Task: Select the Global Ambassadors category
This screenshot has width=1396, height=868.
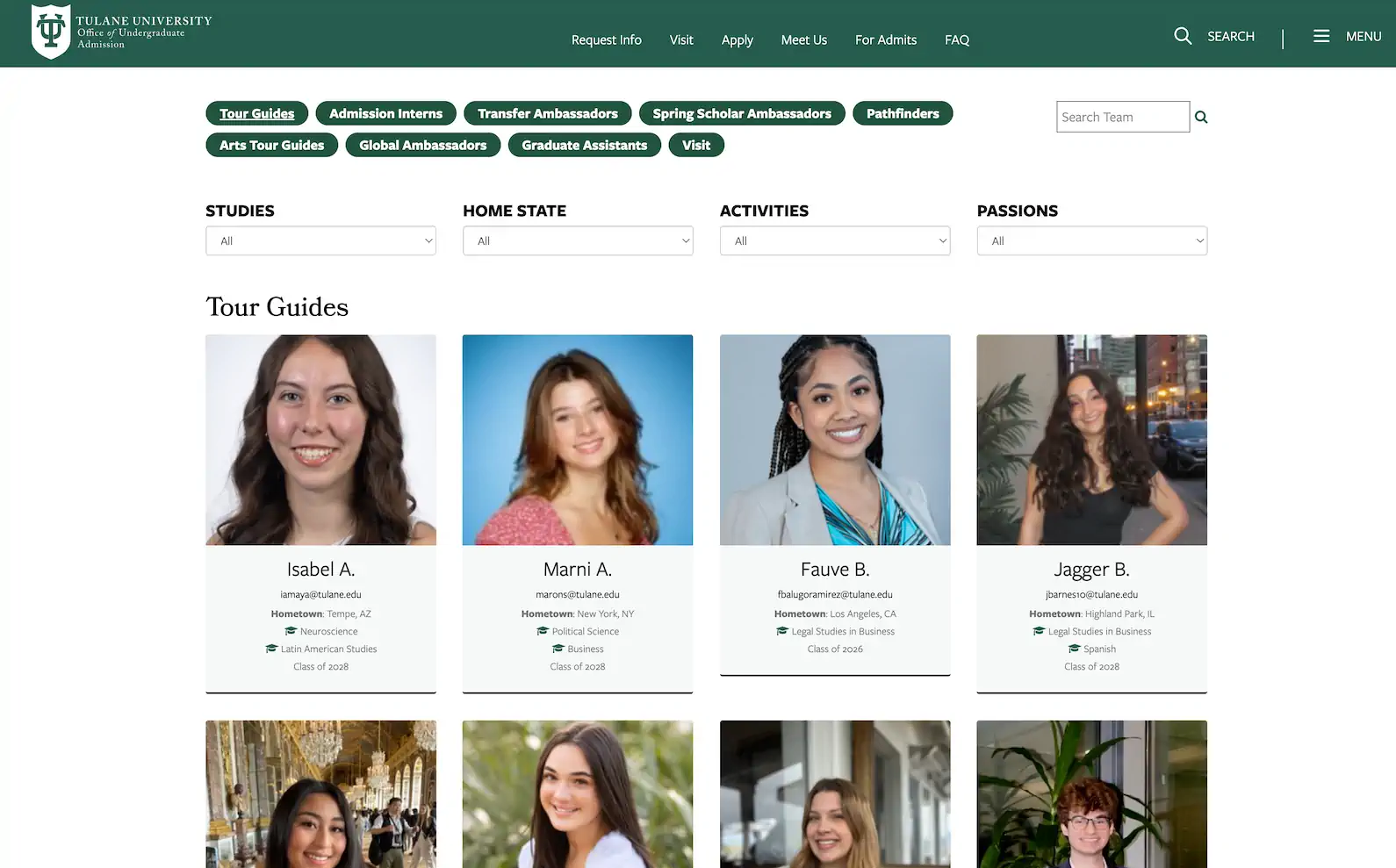Action: coord(422,145)
